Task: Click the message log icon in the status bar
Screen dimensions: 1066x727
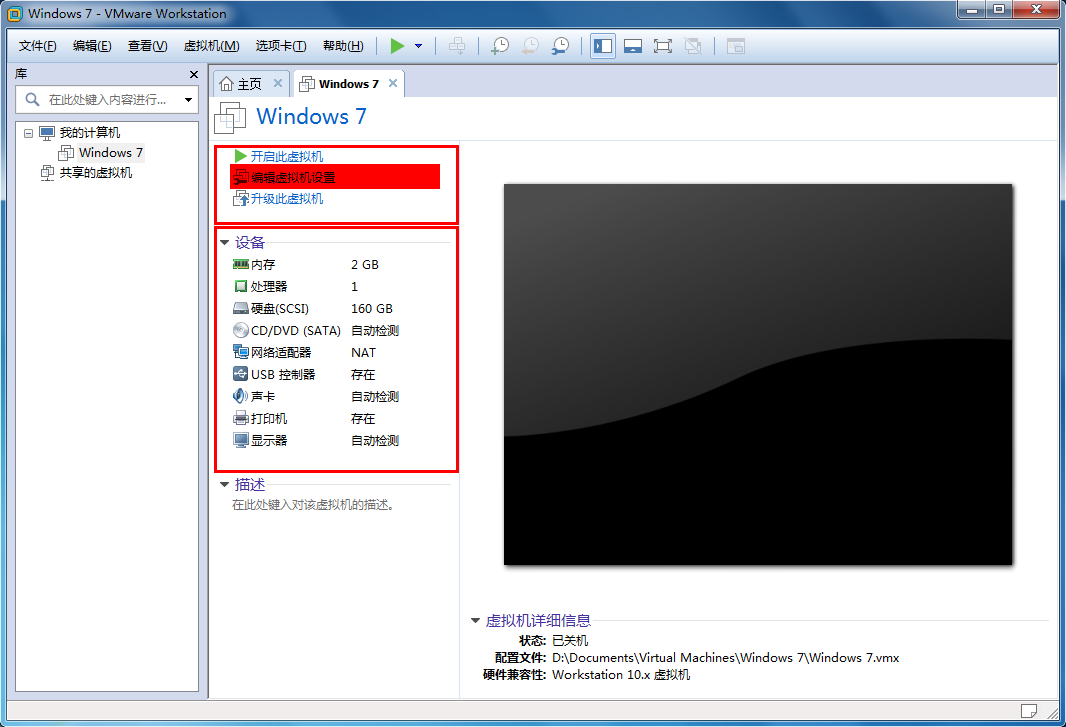Action: [1029, 711]
